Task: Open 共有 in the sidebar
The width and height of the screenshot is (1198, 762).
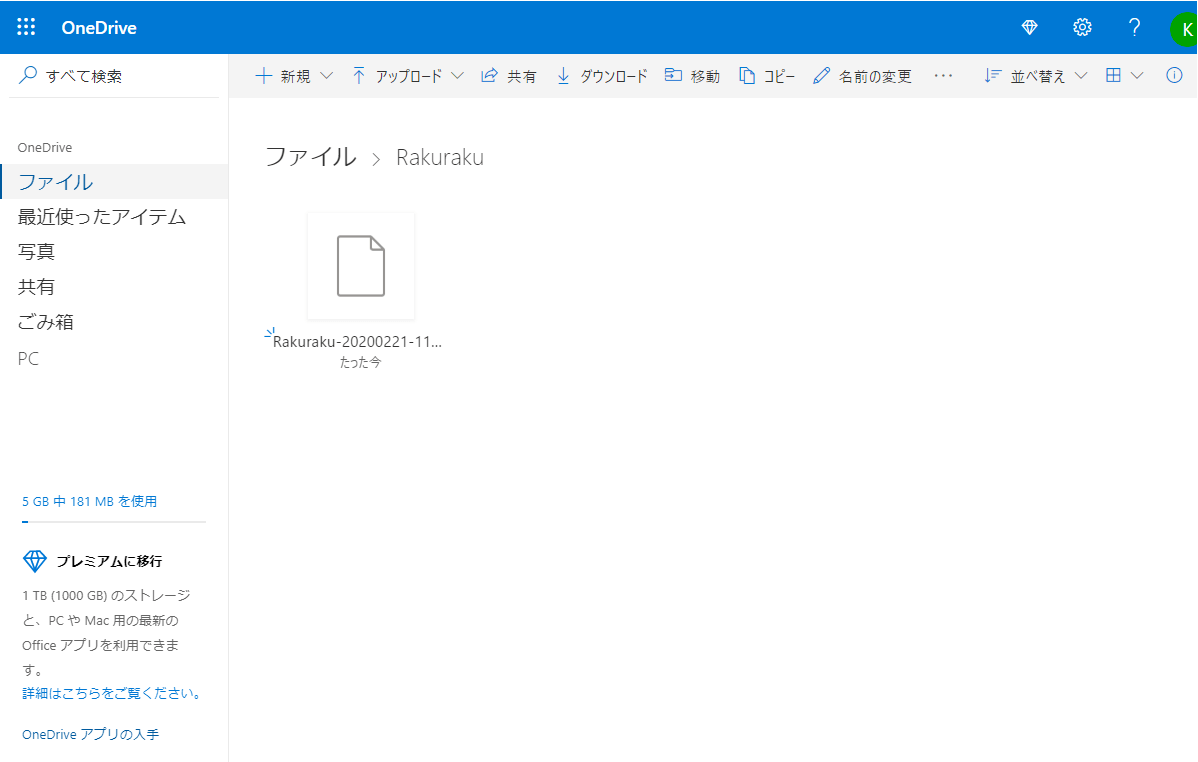Action: tap(36, 287)
